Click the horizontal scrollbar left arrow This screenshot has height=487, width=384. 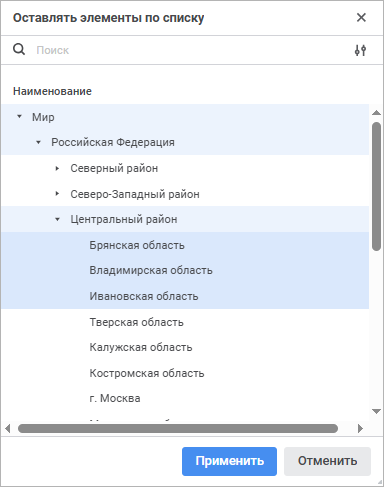8,428
